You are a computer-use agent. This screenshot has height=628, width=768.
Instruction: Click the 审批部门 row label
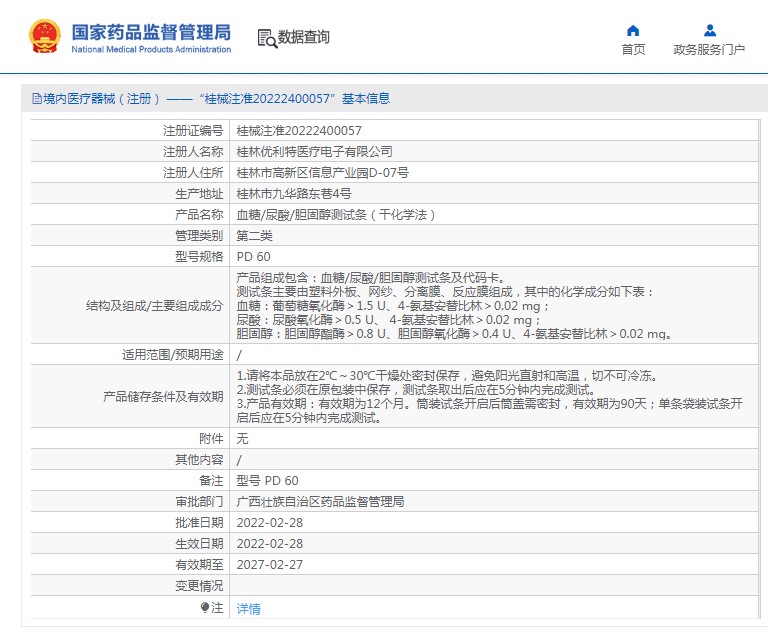click(x=199, y=502)
